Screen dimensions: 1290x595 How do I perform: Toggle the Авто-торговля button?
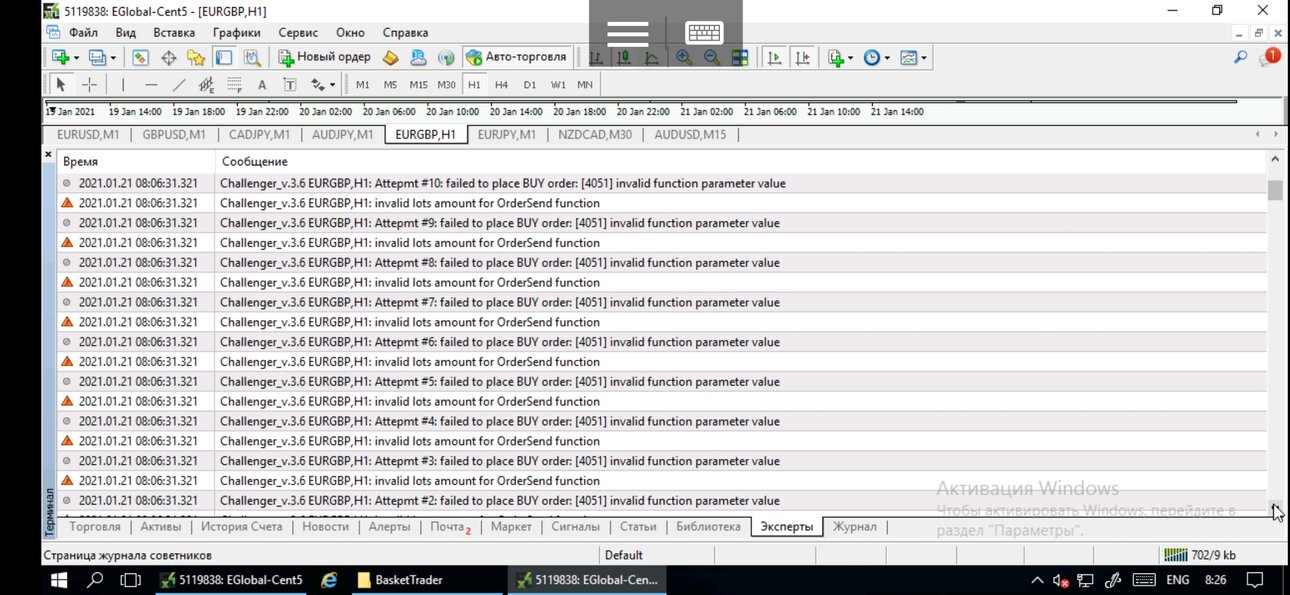click(518, 58)
